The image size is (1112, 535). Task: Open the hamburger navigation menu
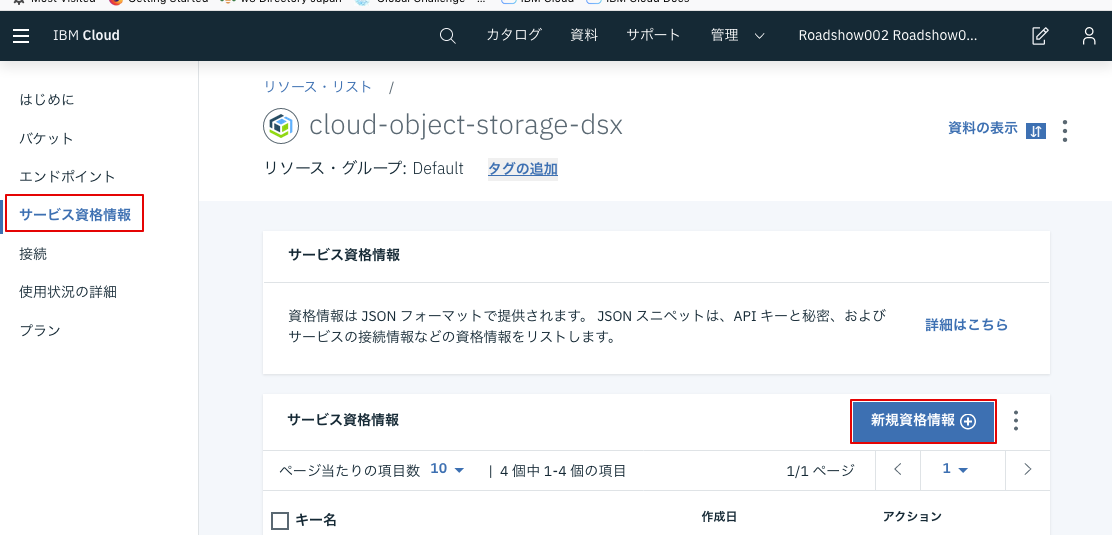tap(21, 35)
